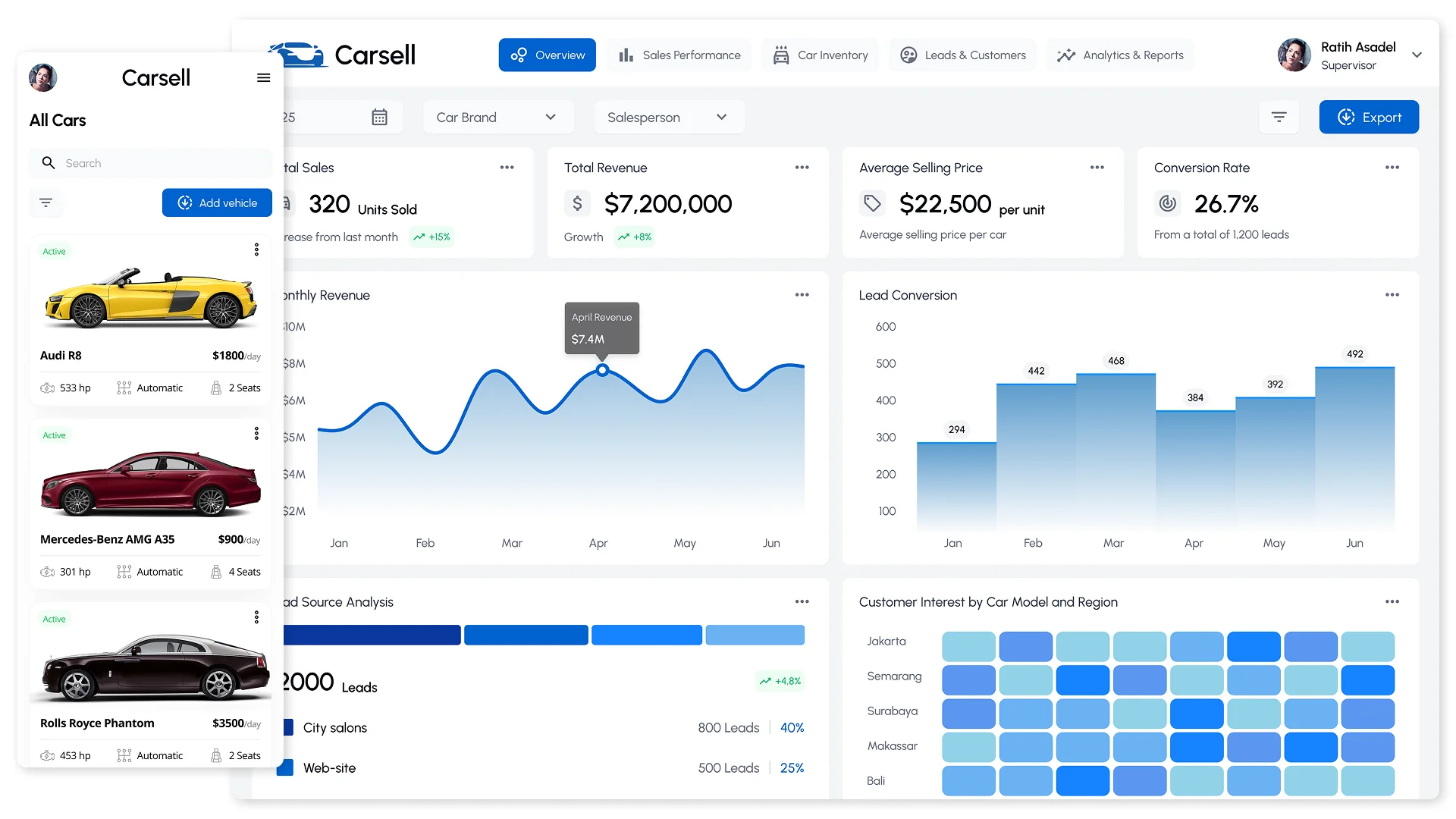Click the Jakarta heatmap row label
1456x819 pixels.
pos(886,641)
